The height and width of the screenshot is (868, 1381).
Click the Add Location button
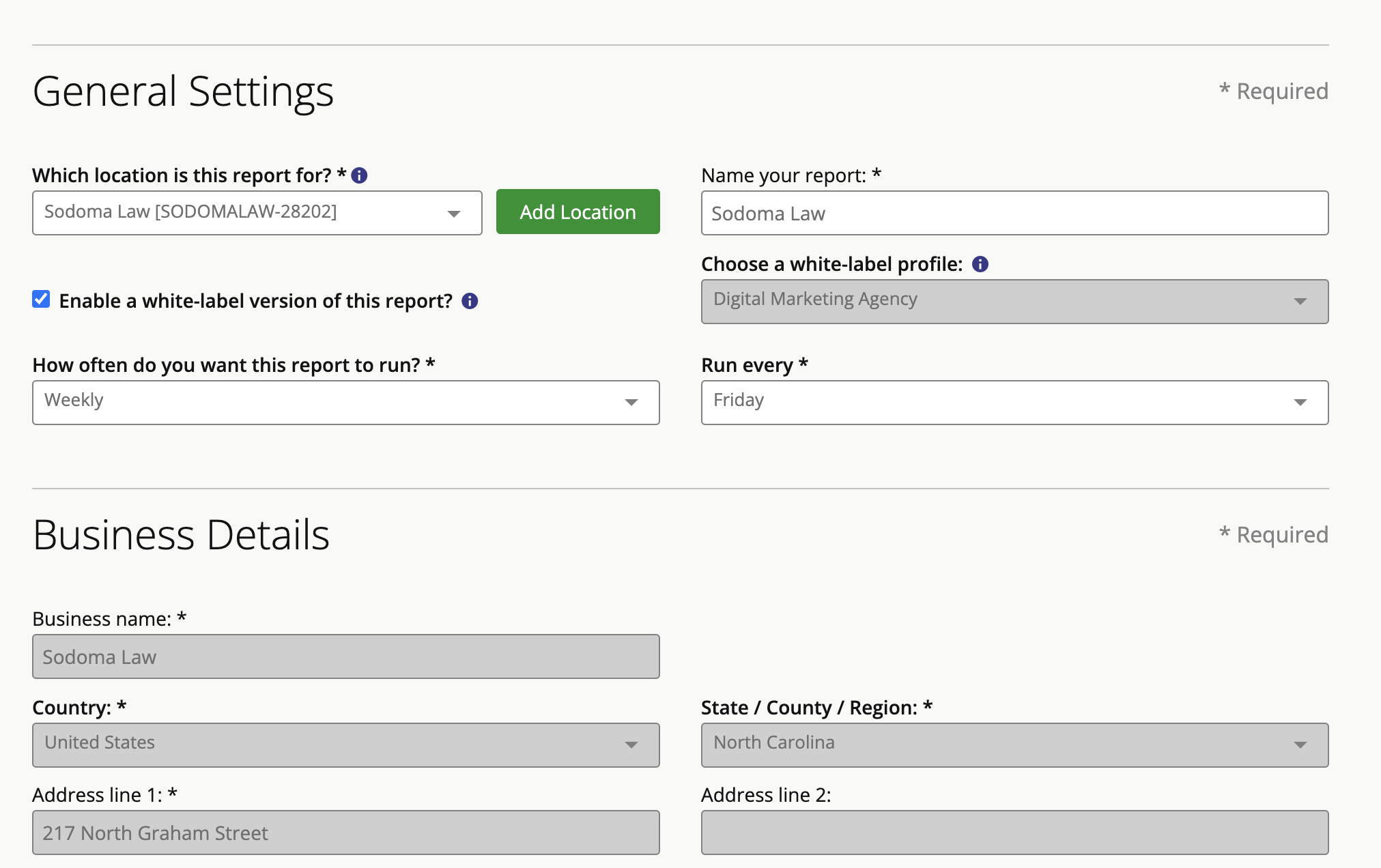coord(577,212)
